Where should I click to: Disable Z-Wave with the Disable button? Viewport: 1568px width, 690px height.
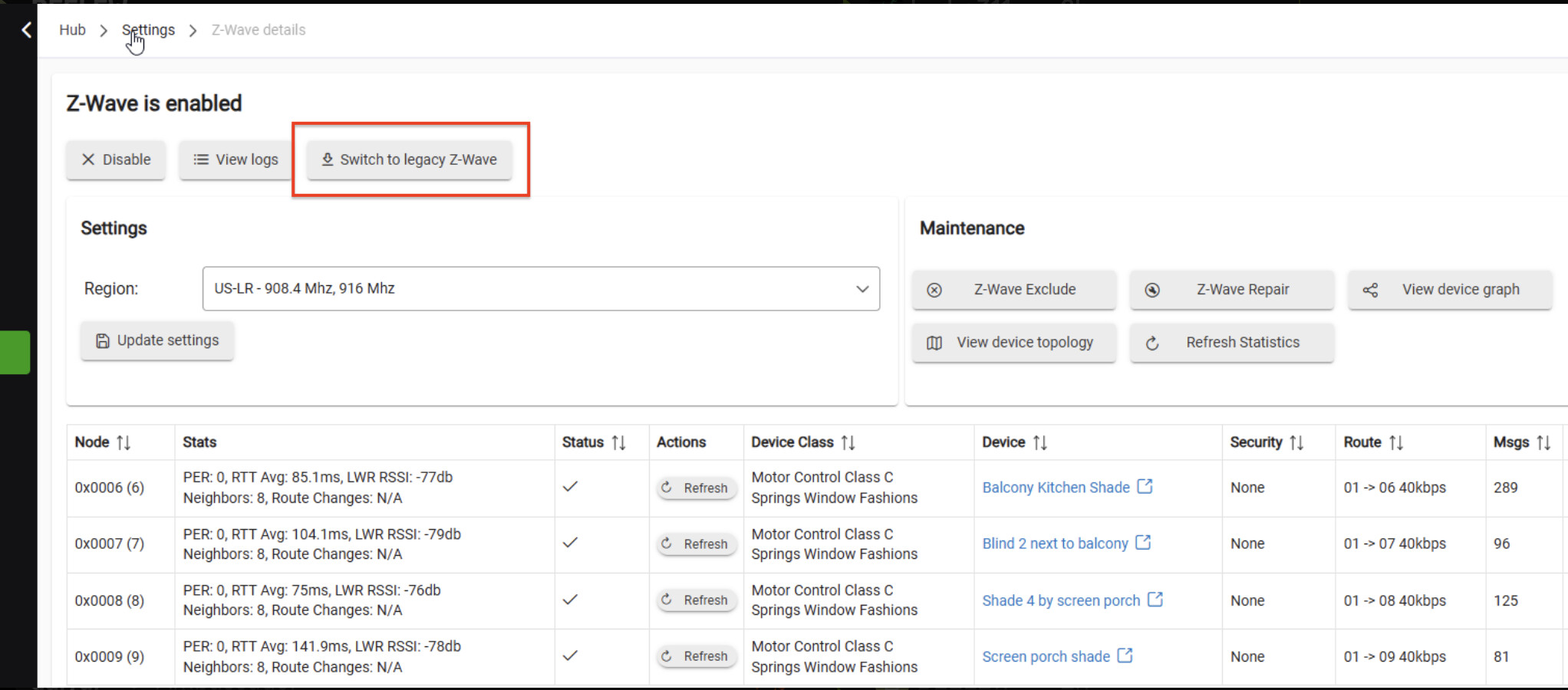coord(116,159)
